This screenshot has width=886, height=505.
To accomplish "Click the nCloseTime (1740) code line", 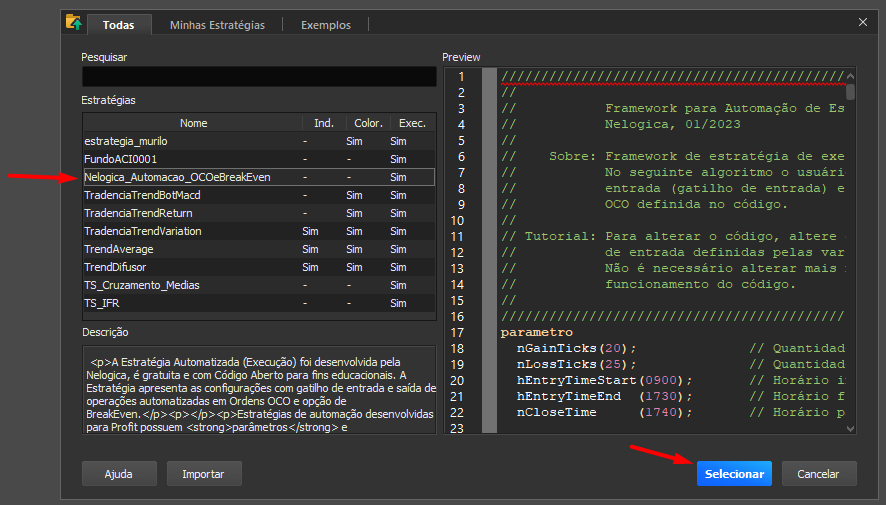I will pyautogui.click(x=604, y=412).
